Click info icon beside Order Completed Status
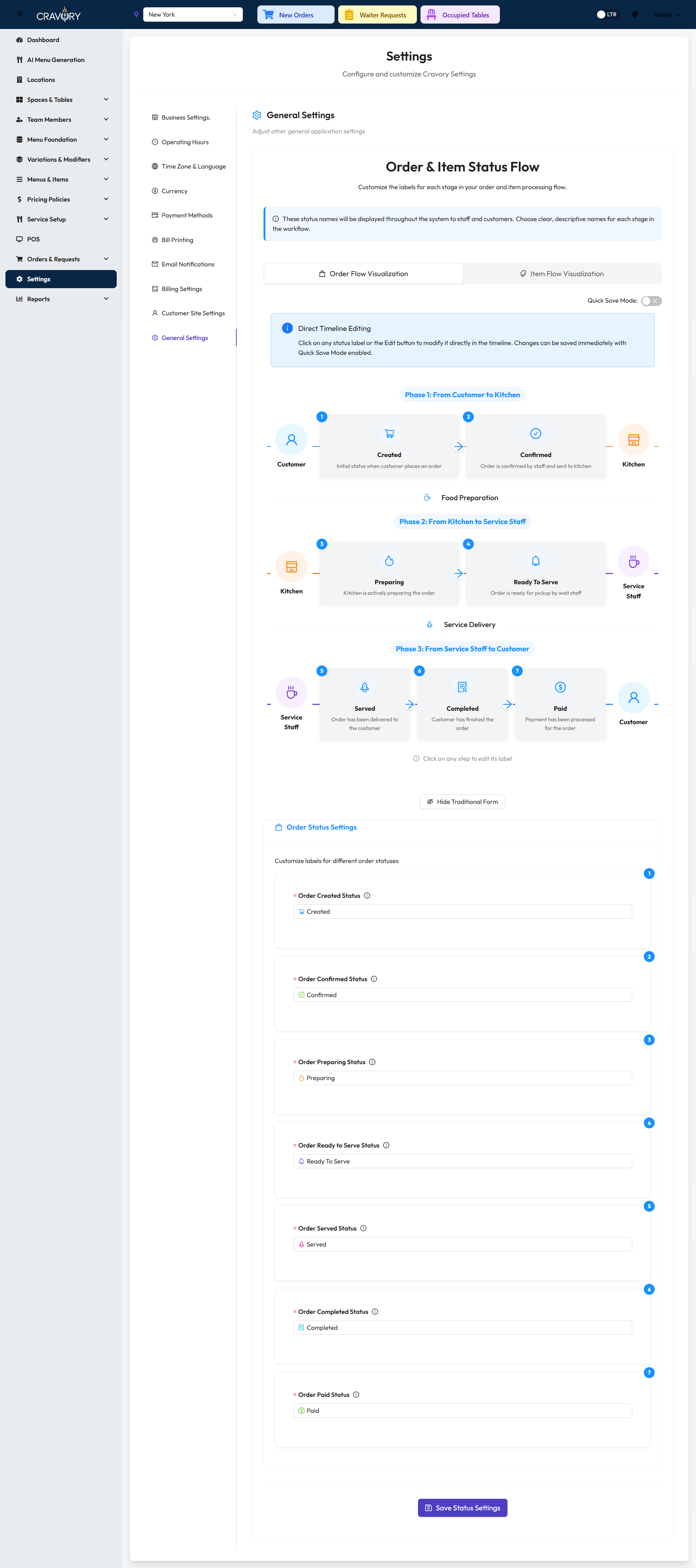This screenshot has width=696, height=1568. (375, 1312)
